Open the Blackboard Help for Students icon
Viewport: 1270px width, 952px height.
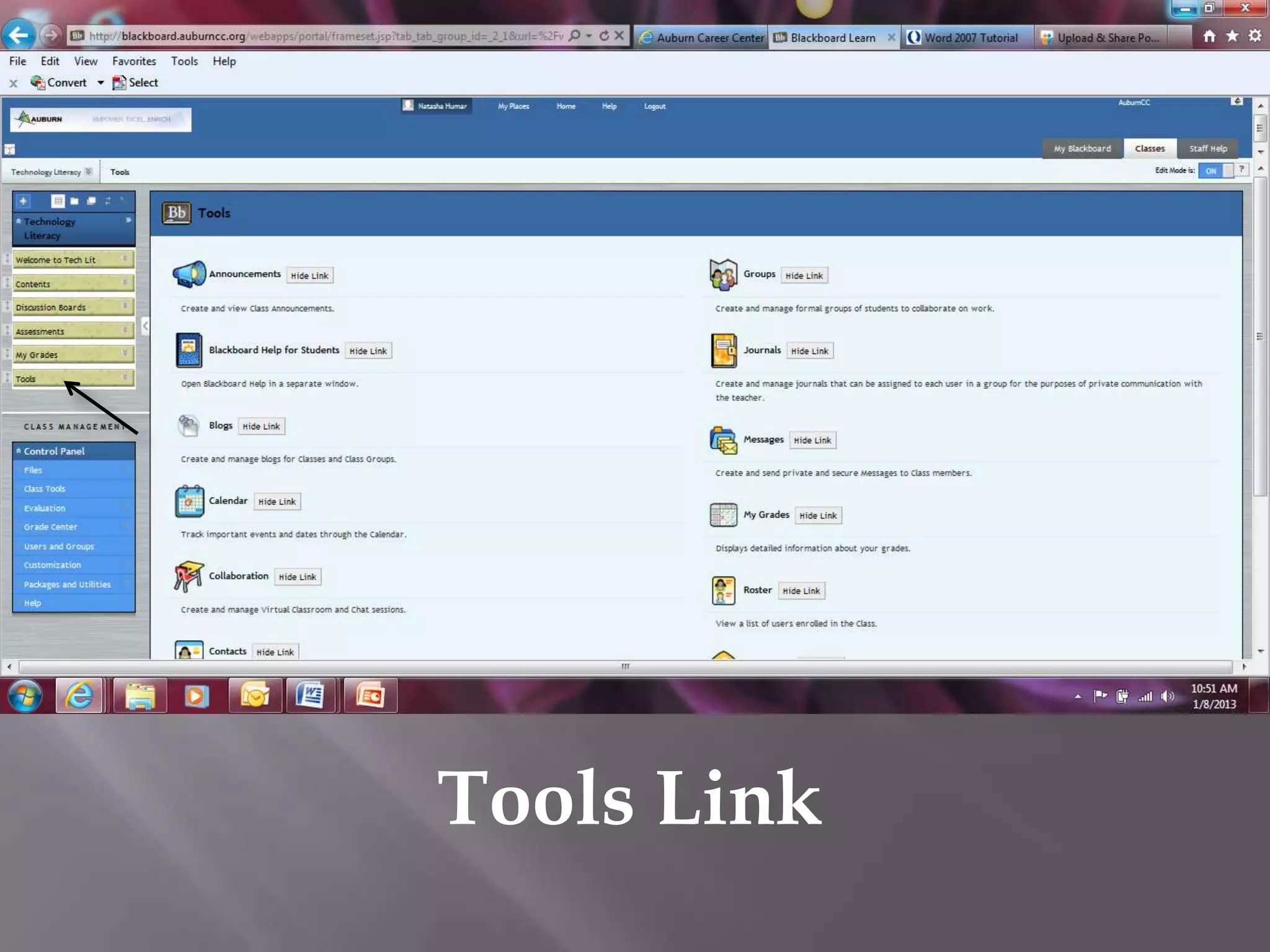coord(189,350)
